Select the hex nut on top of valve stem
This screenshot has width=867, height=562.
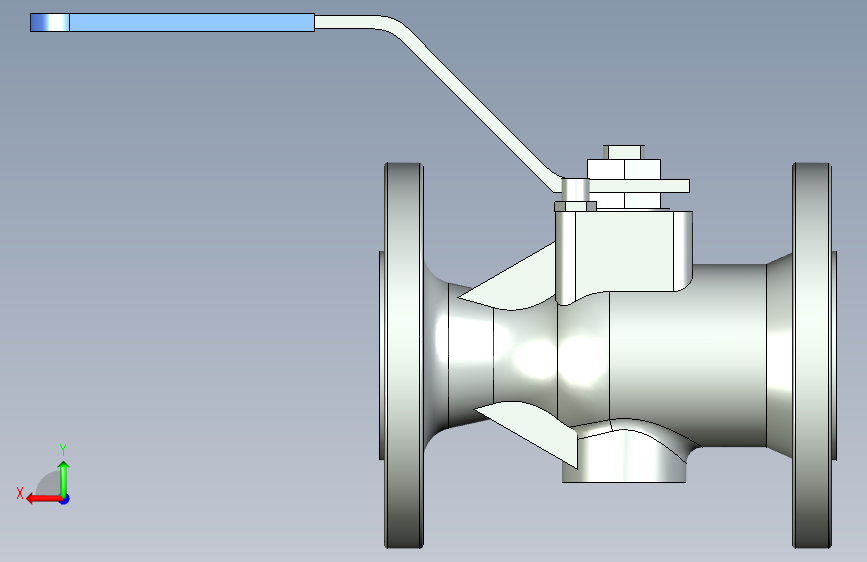pos(624,169)
